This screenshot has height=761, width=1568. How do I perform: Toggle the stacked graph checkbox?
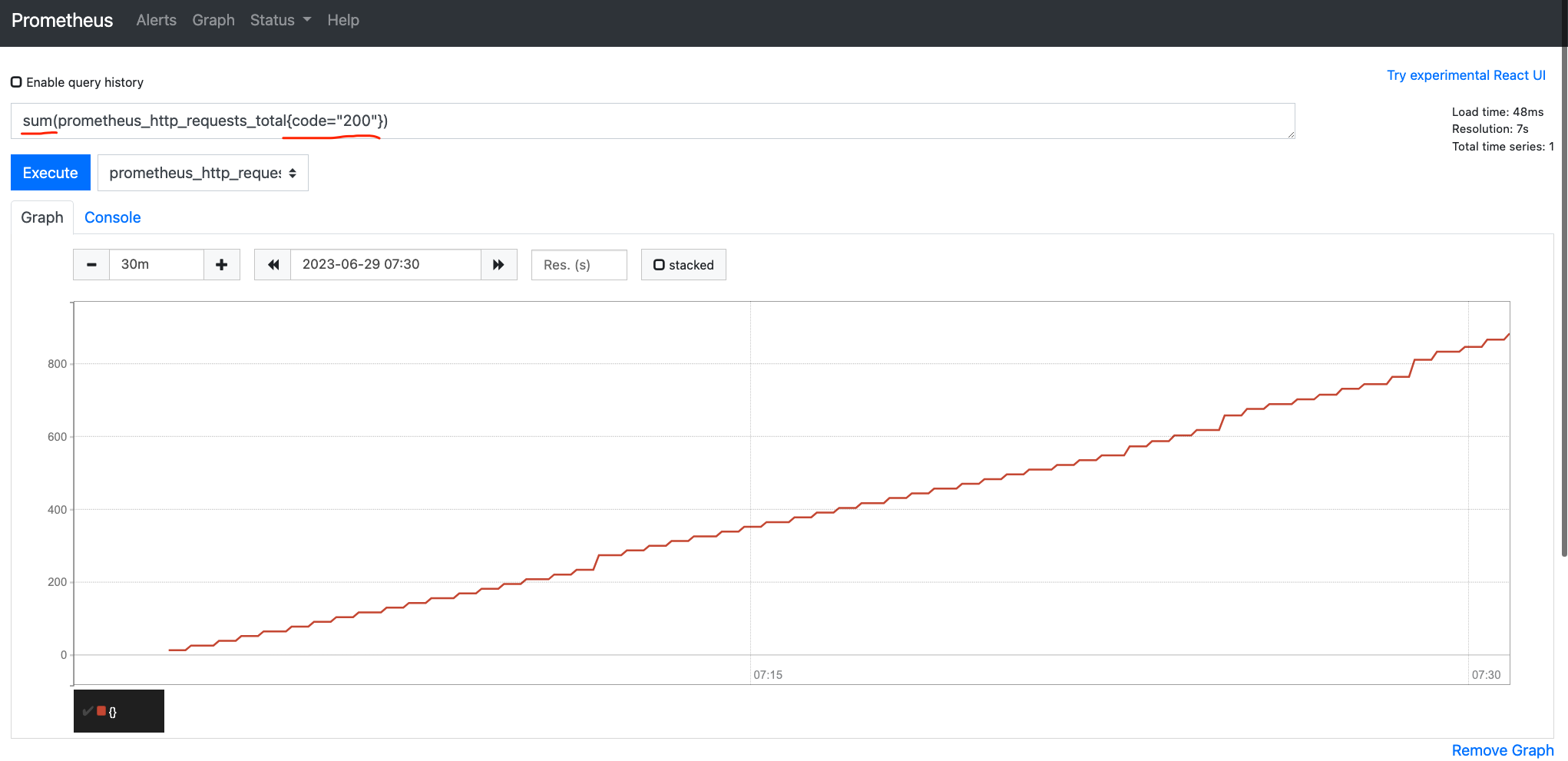pos(659,265)
